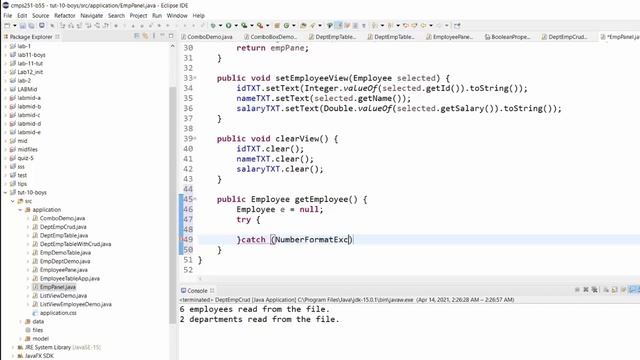Collapse the application package node

(20, 209)
